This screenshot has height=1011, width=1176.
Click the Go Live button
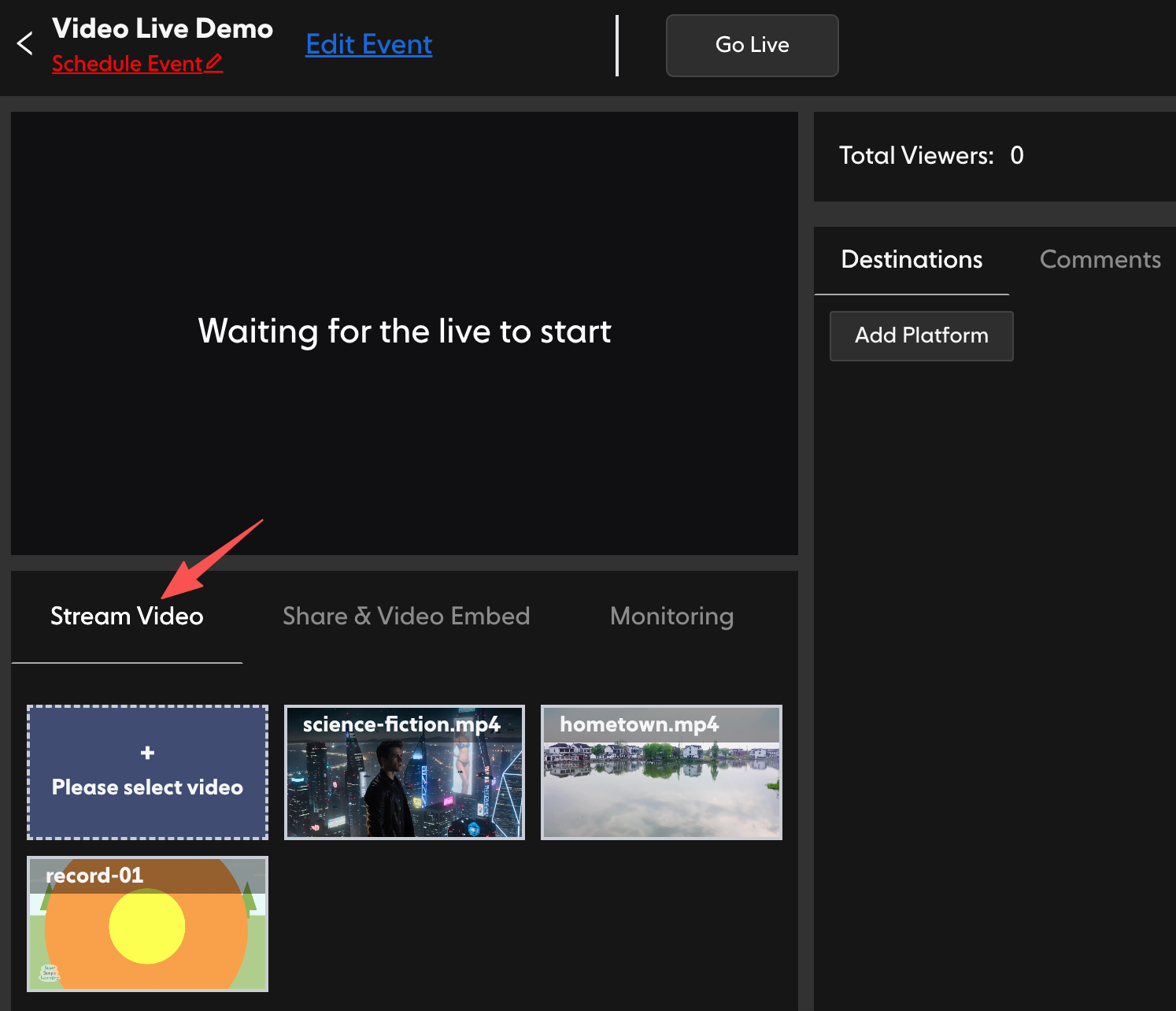pos(752,45)
